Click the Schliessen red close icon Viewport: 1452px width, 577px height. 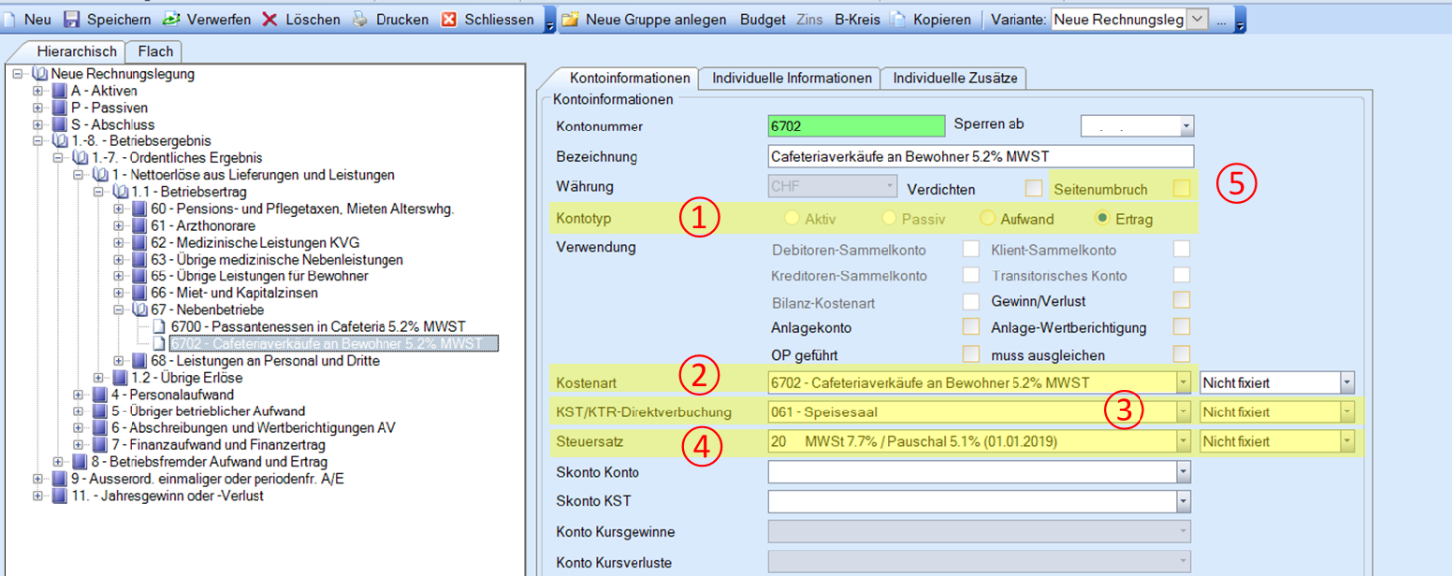click(x=450, y=20)
